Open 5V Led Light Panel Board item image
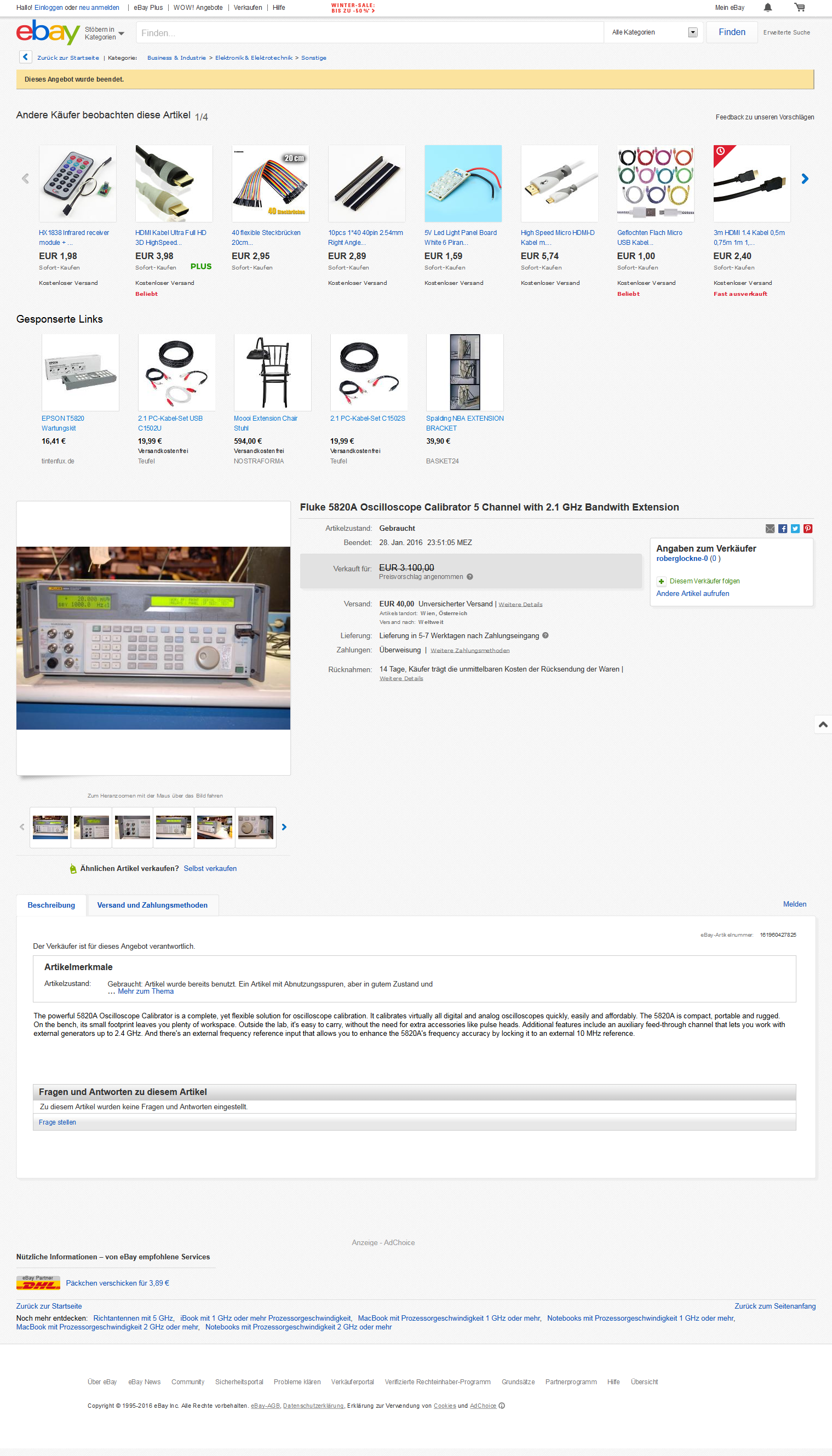This screenshot has width=832, height=1456. click(463, 184)
